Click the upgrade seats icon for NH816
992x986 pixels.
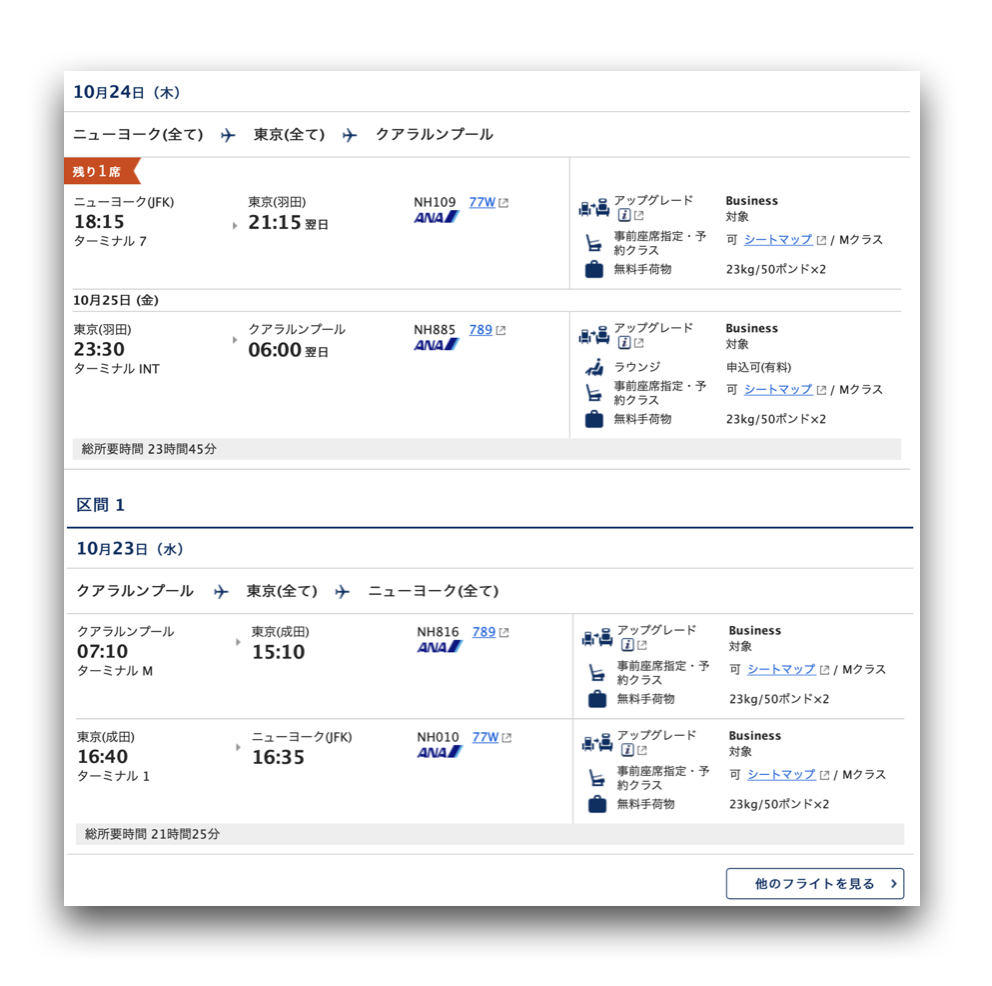click(x=597, y=638)
